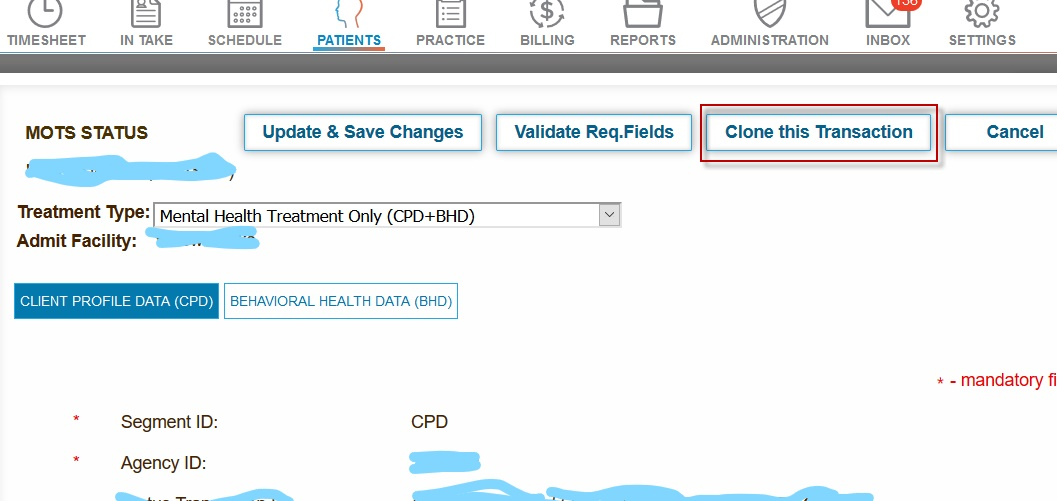Click the red Inbox unread count badge
This screenshot has height=501, width=1057.
coord(906,4)
